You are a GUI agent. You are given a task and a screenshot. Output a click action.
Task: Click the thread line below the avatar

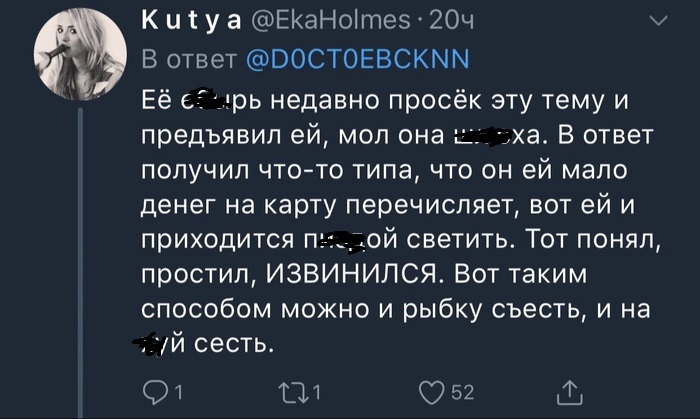(79, 250)
